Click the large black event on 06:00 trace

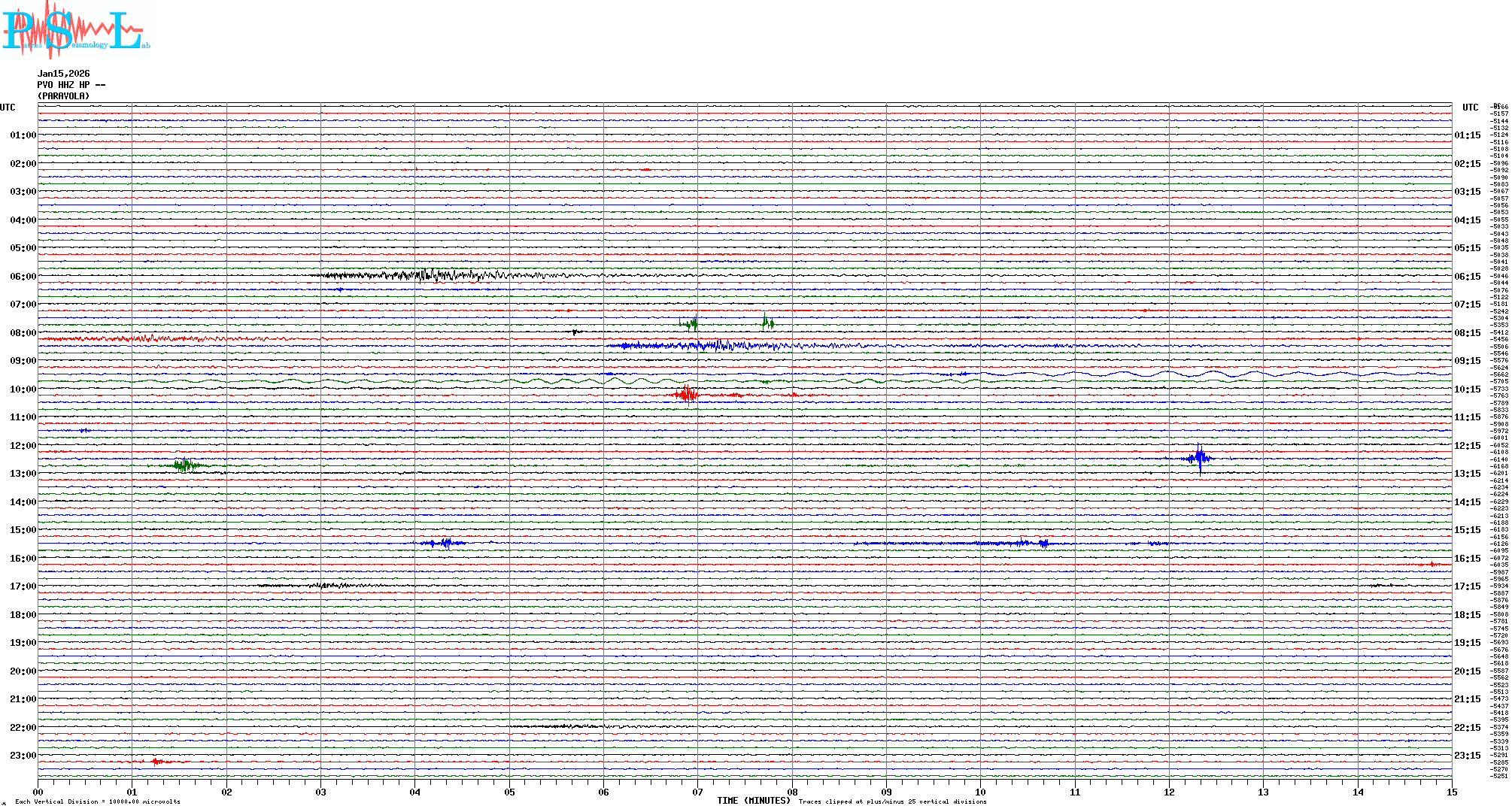[429, 275]
